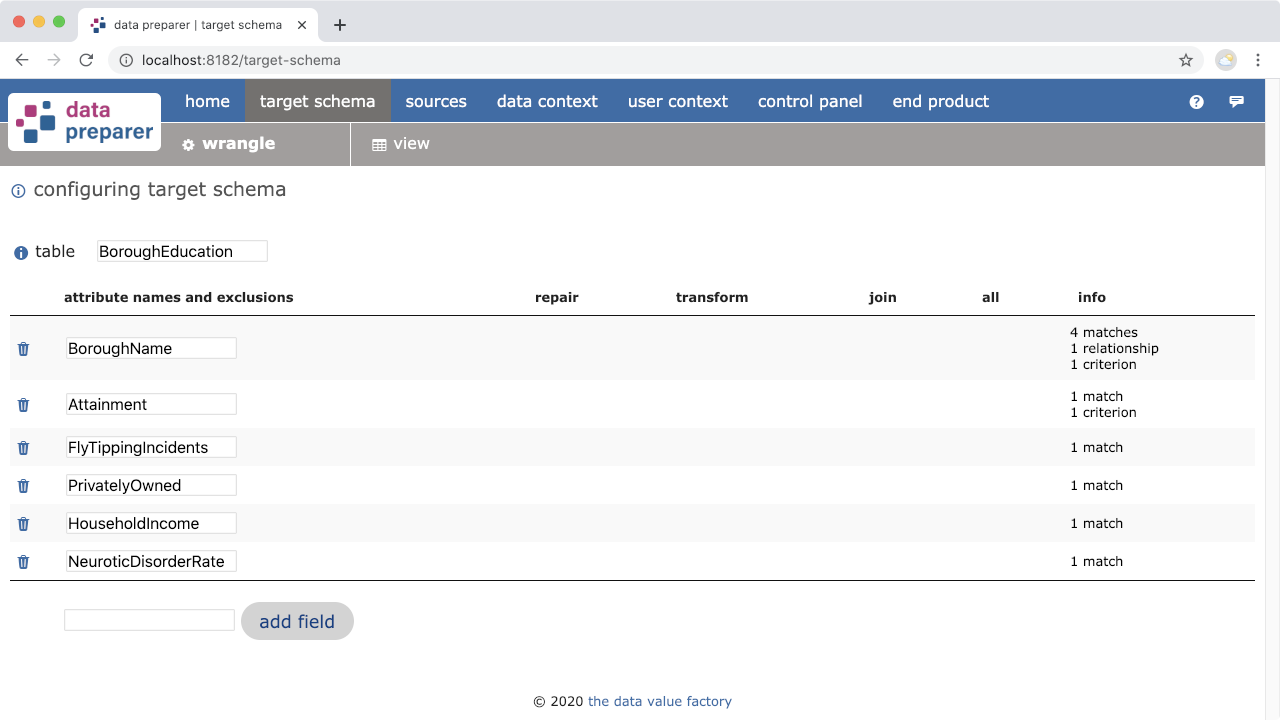Edit the BoroughName attribute field
Viewport: 1280px width, 720px height.
coord(152,348)
